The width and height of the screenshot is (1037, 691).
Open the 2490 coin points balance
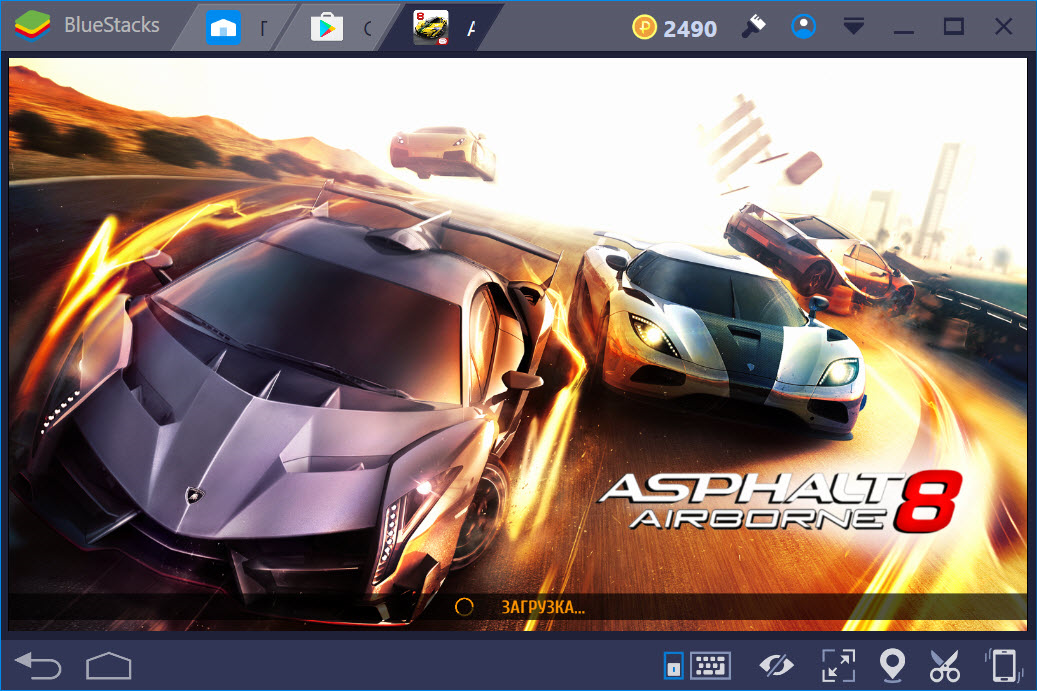point(674,28)
